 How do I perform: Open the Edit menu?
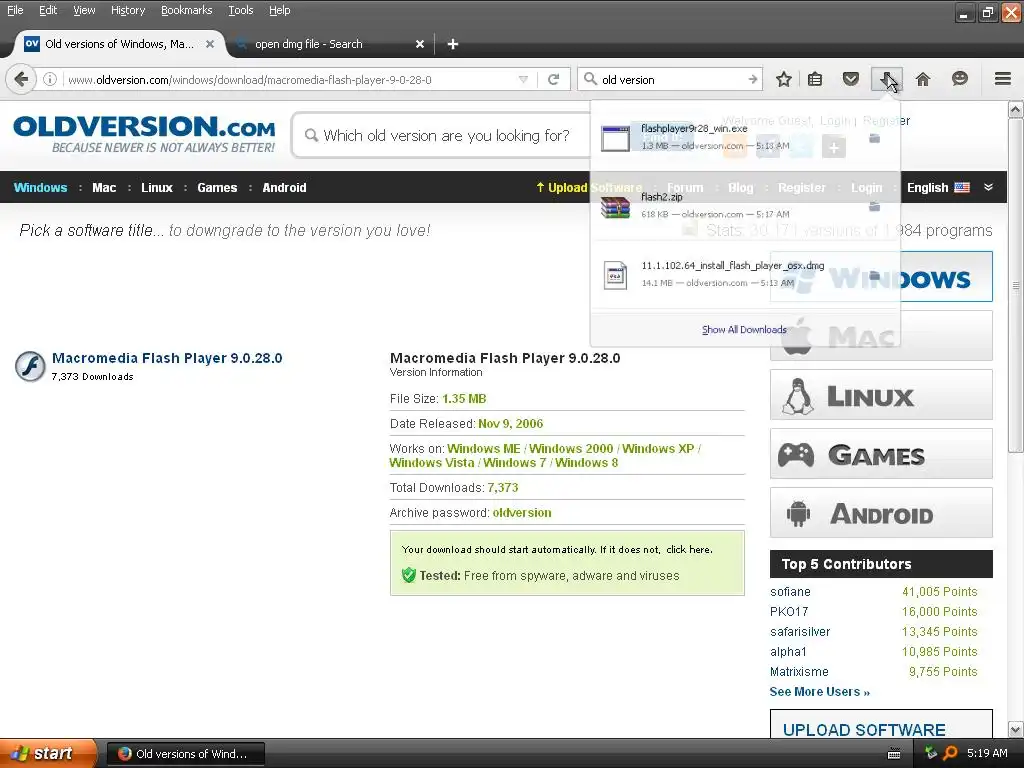48,10
